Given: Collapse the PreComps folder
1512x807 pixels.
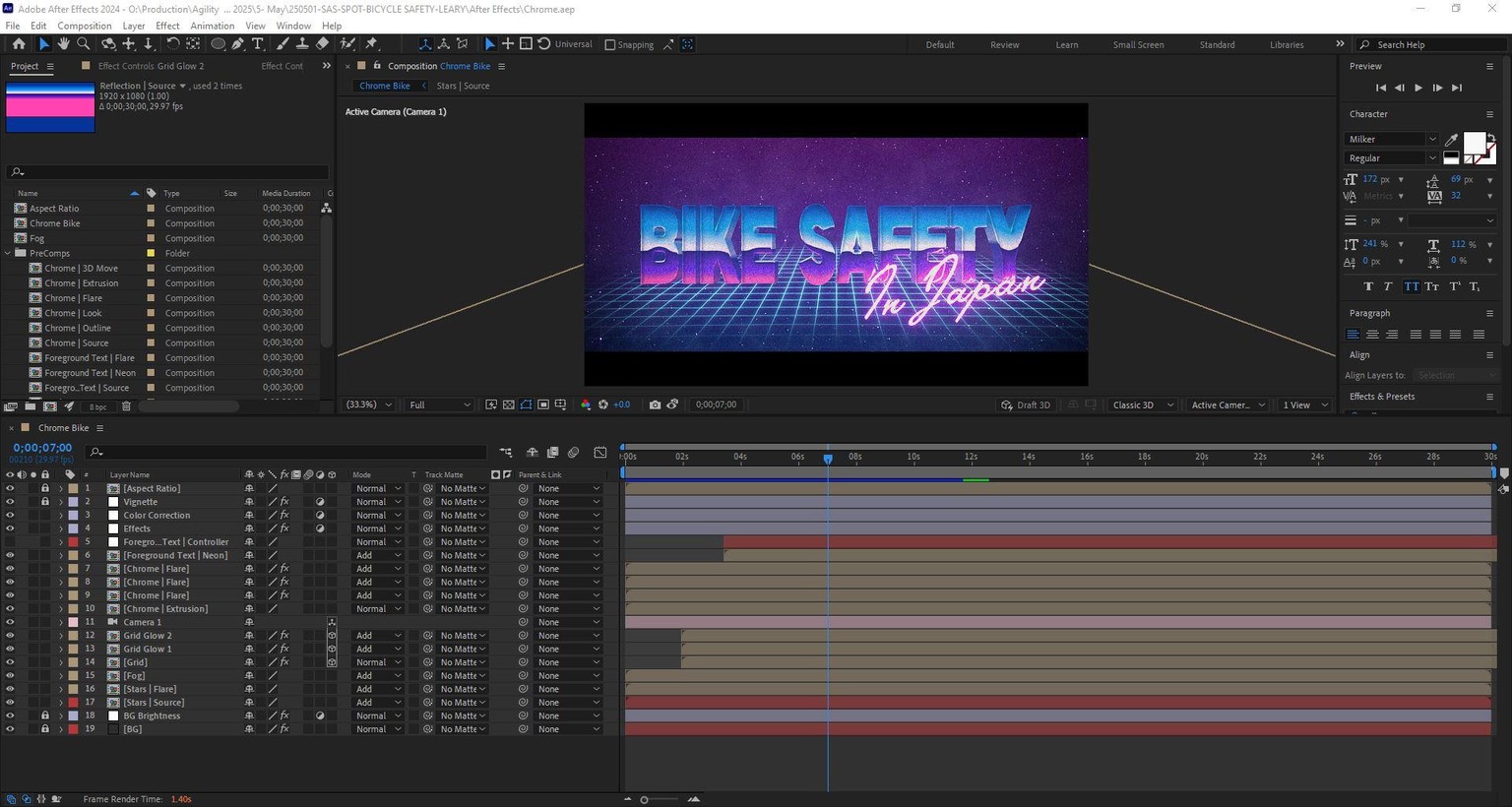Looking at the screenshot, I should click(x=9, y=253).
